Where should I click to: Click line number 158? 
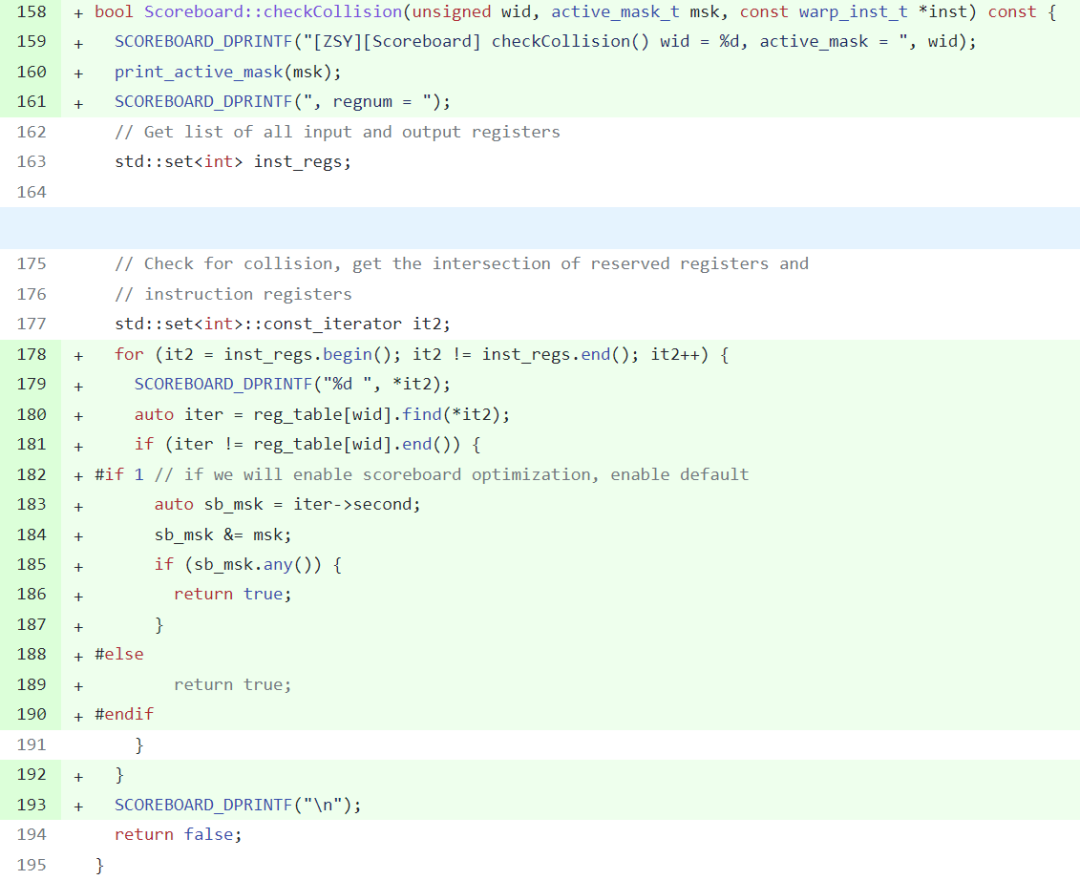tap(32, 12)
